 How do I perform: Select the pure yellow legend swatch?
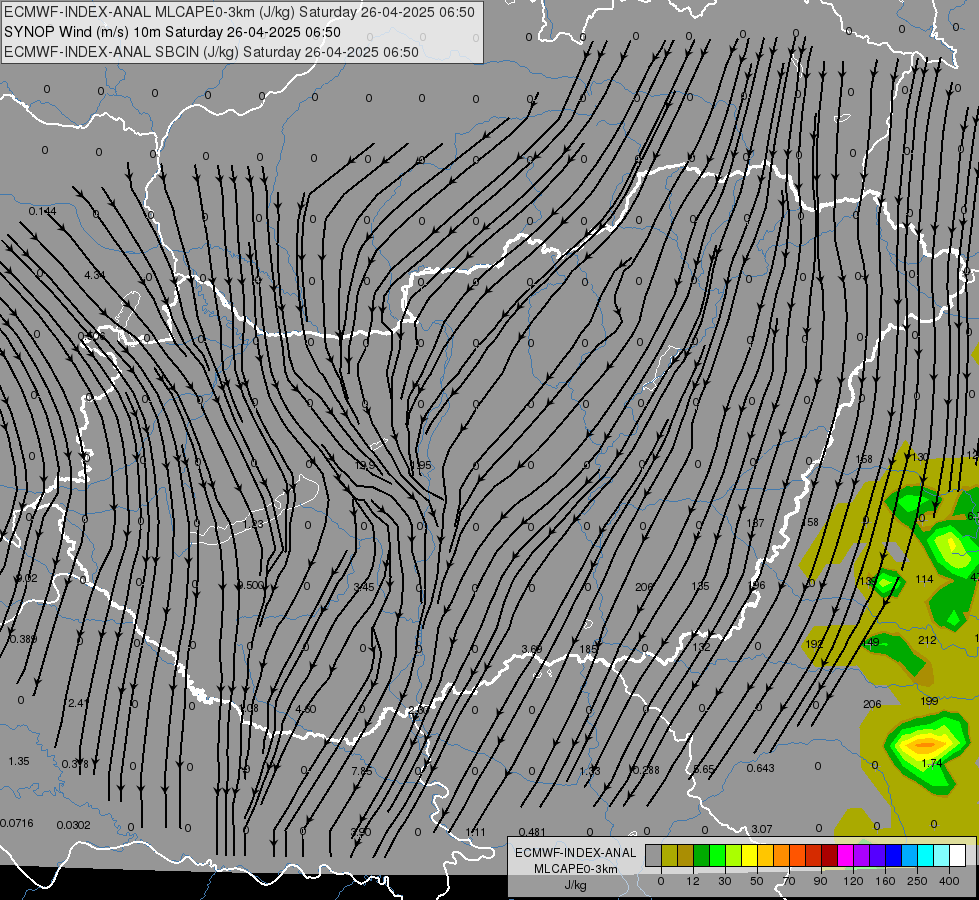click(x=749, y=856)
